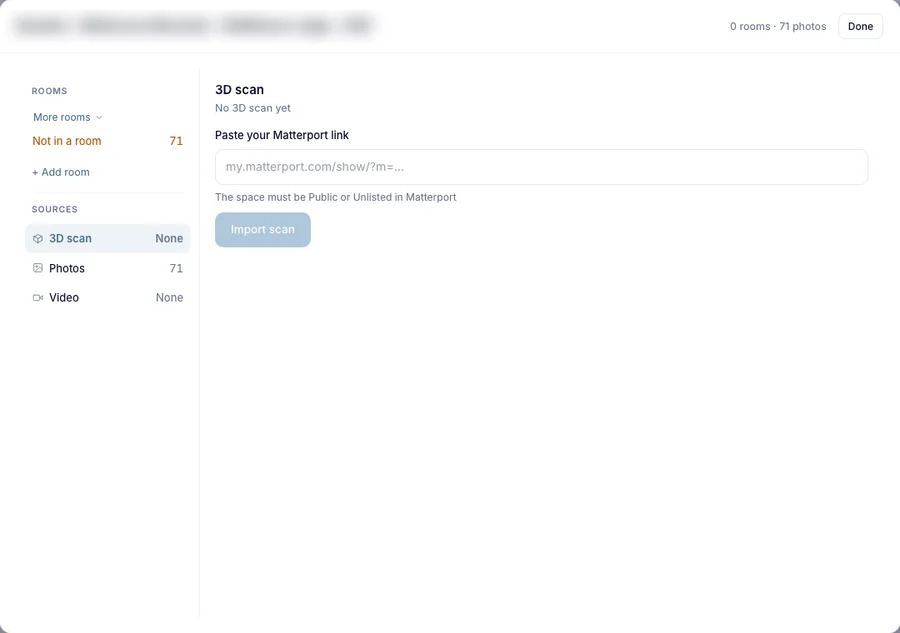Switch to the Video source
The width and height of the screenshot is (900, 633).
(x=107, y=298)
